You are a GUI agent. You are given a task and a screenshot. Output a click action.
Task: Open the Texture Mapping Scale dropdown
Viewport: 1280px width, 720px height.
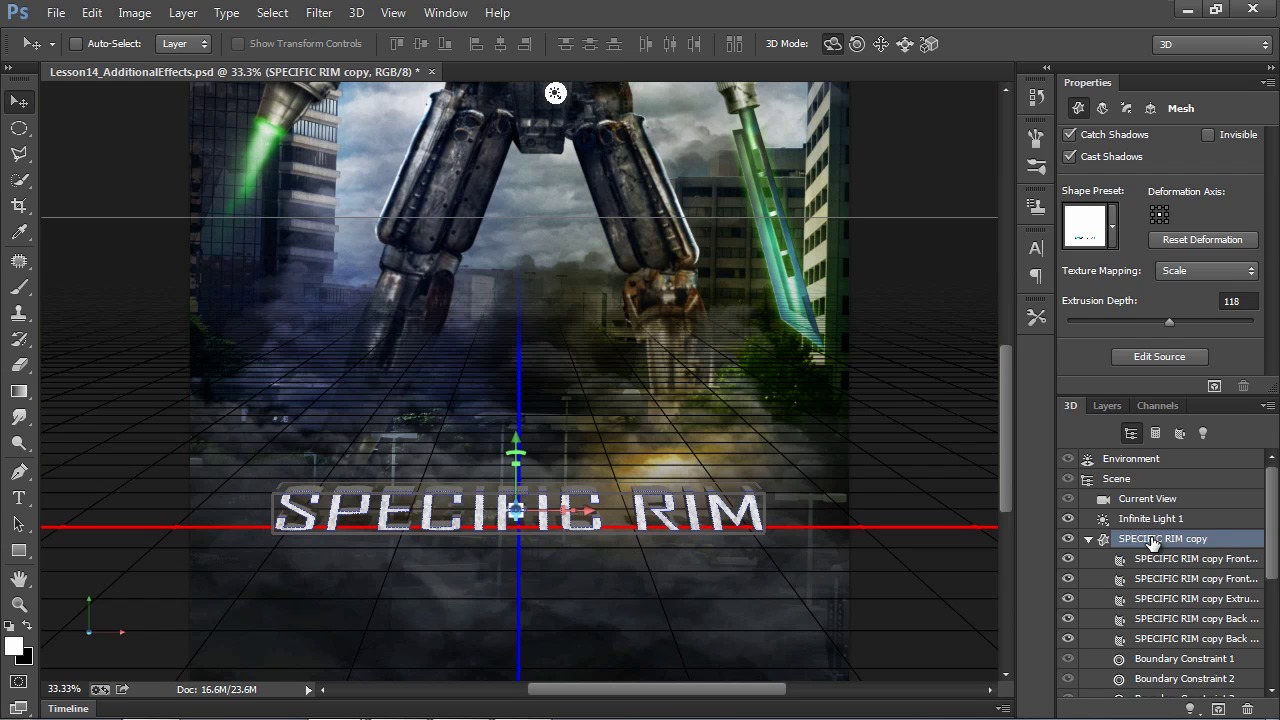[1207, 271]
